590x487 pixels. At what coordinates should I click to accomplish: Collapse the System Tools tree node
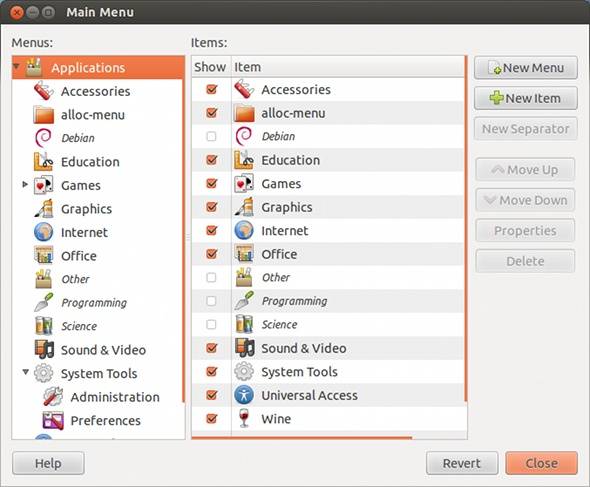(26, 372)
